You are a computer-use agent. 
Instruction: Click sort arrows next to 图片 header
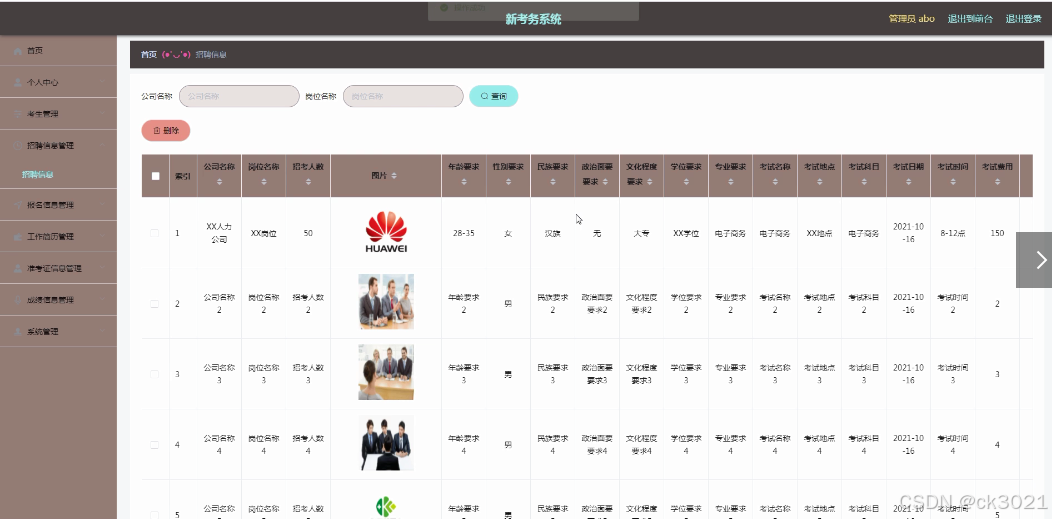pos(394,176)
